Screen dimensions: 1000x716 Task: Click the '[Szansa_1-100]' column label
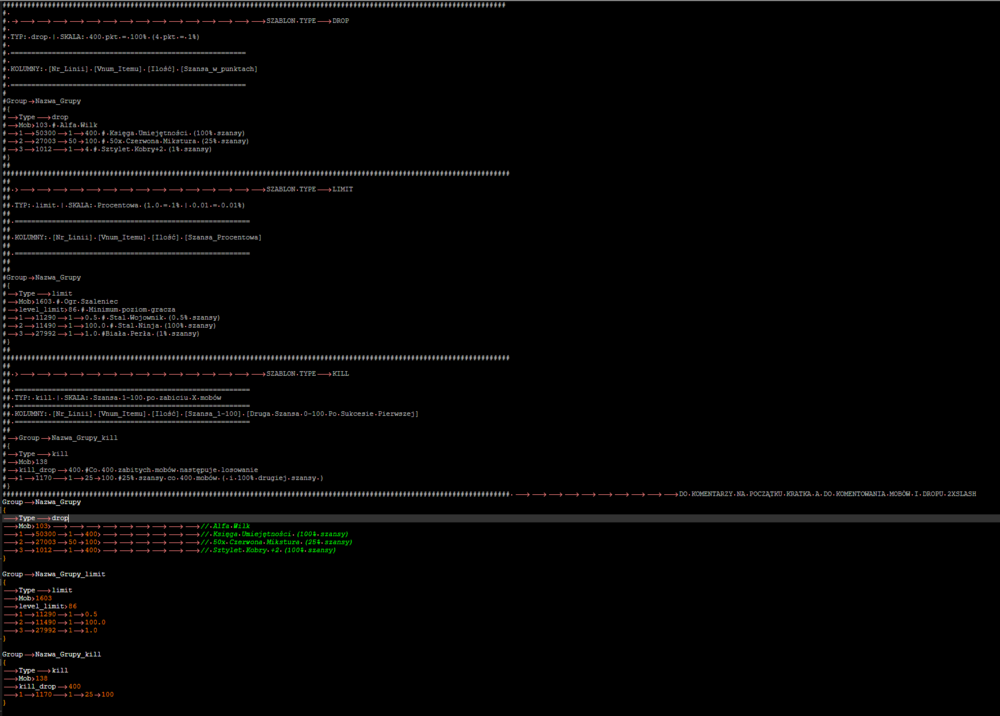(212, 414)
